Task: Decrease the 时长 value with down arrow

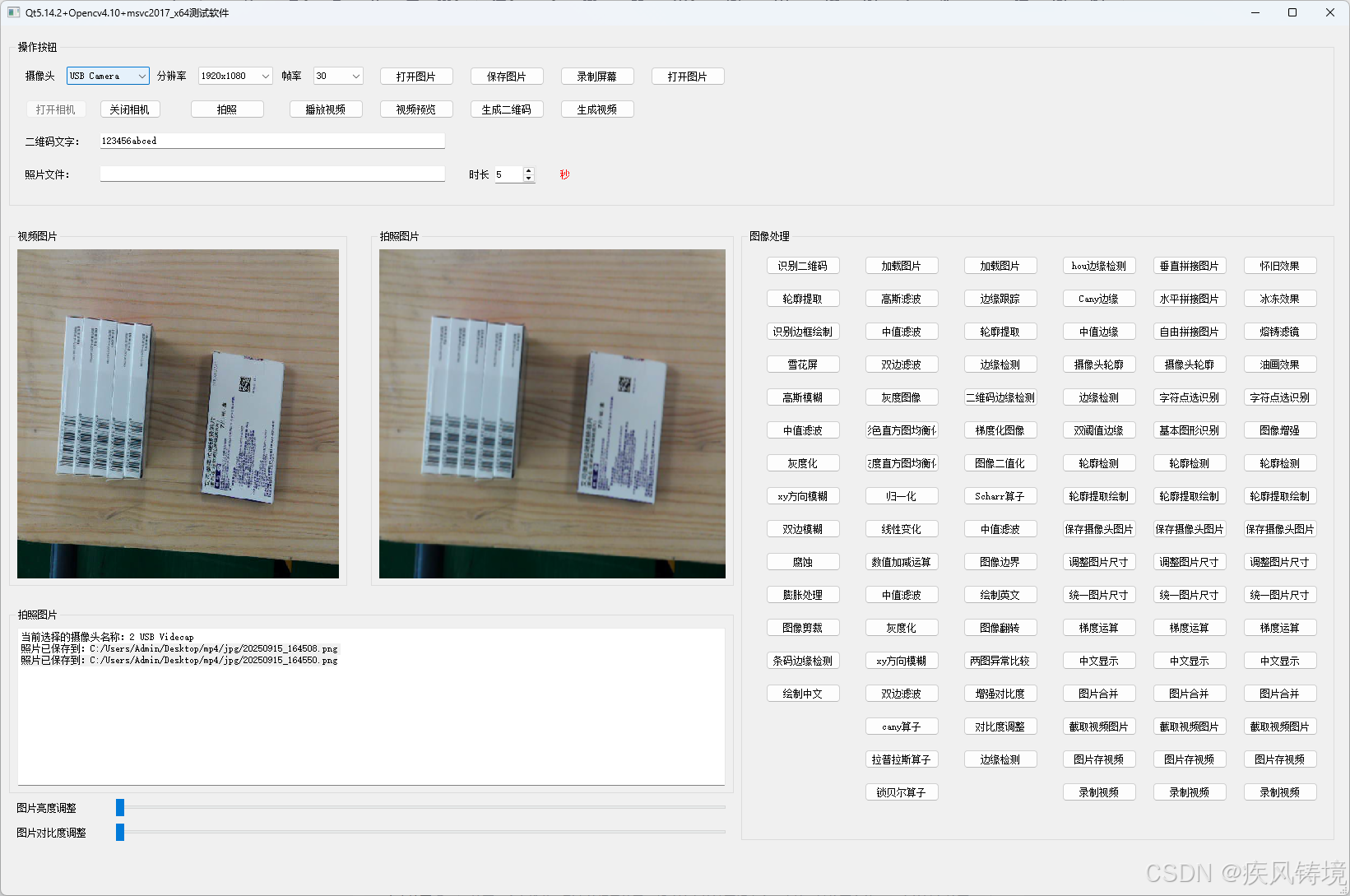Action: 529,179
